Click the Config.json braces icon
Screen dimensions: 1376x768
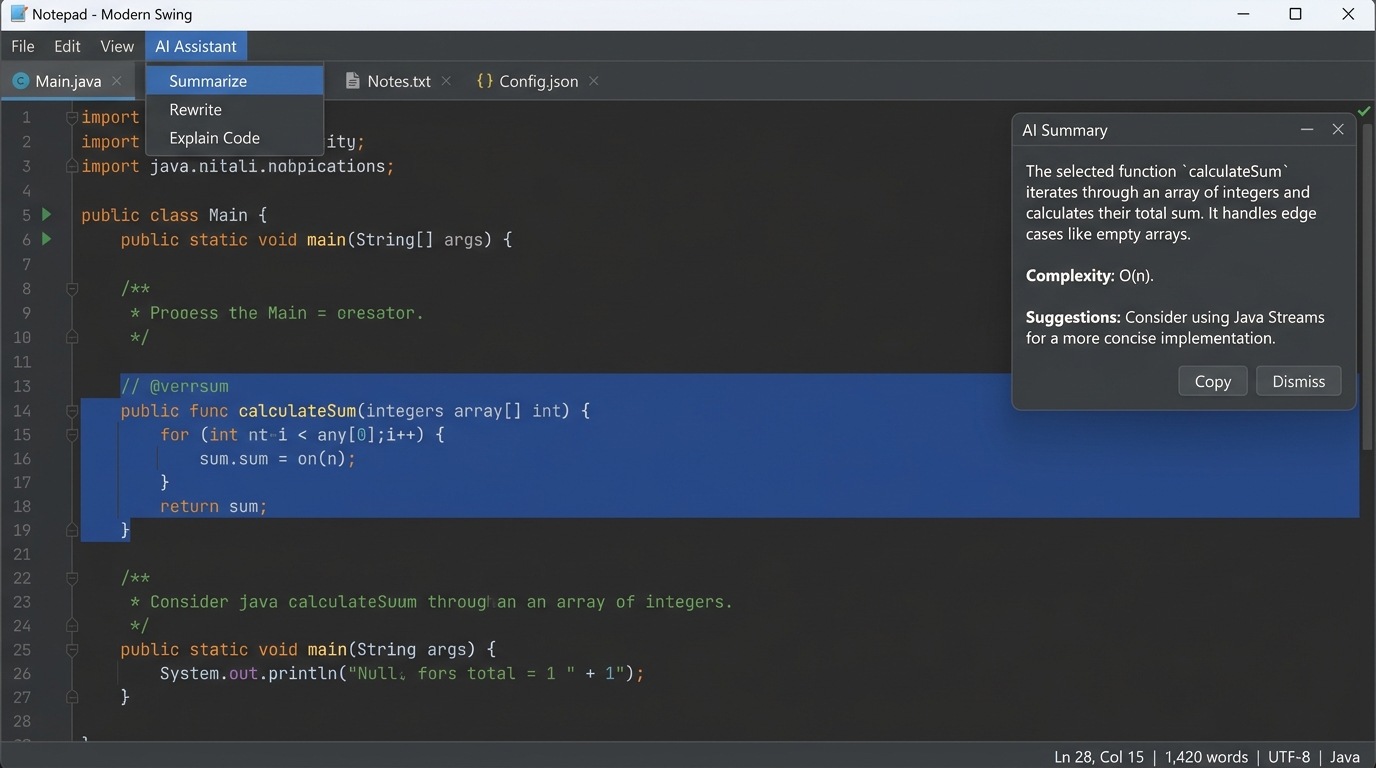(485, 81)
